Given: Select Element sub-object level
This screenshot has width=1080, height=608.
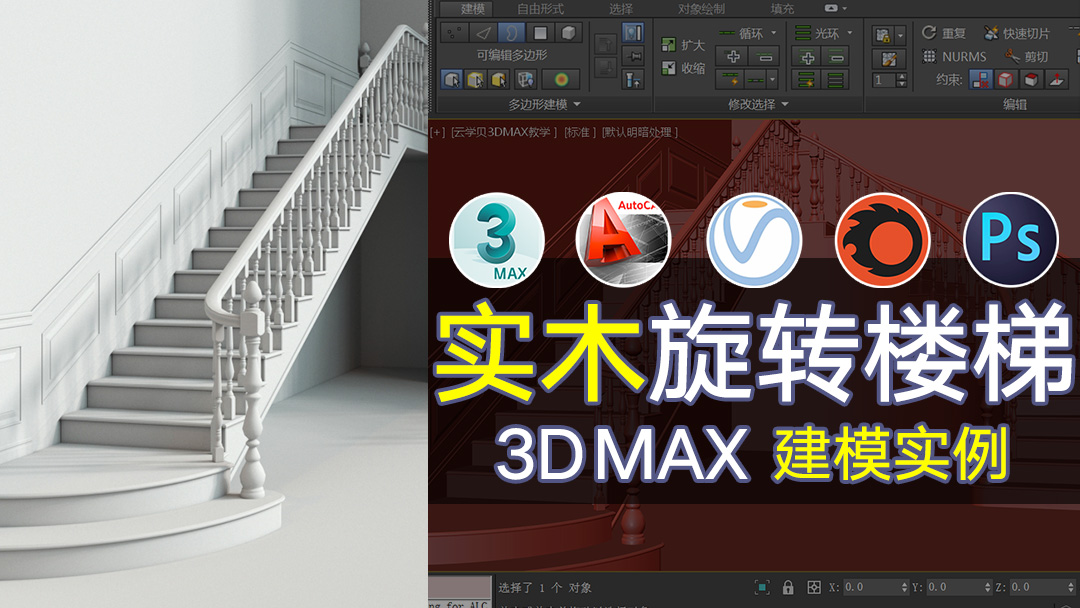Looking at the screenshot, I should 568,32.
